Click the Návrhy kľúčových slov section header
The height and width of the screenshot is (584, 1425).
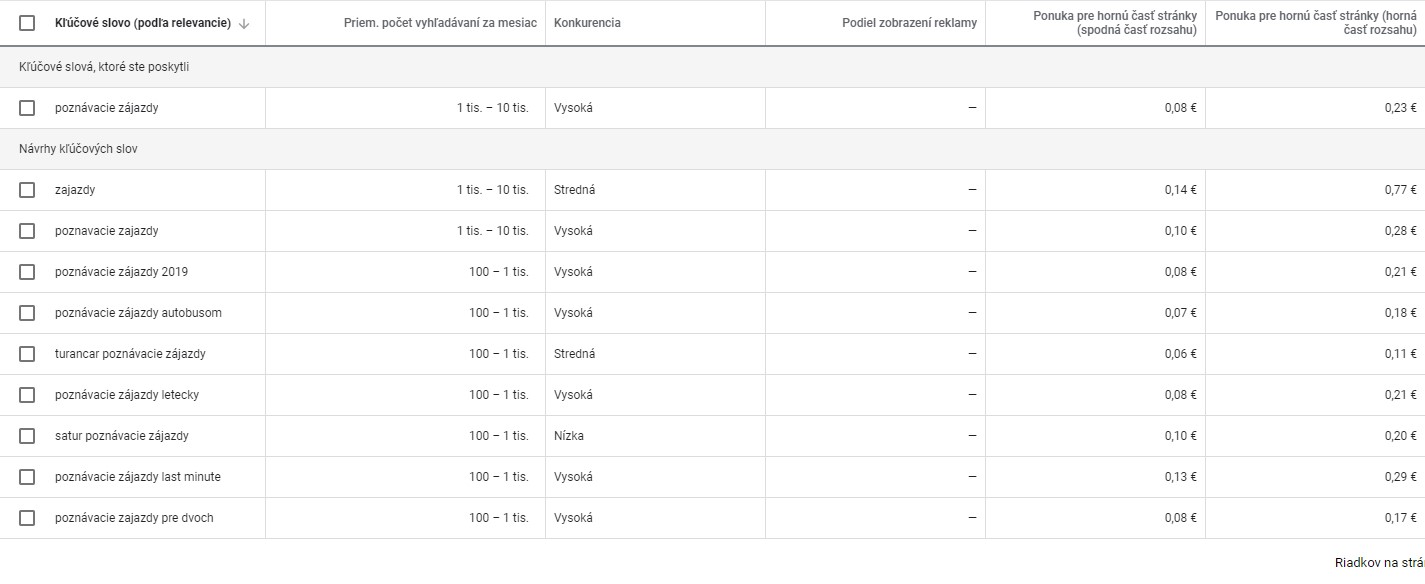tap(78, 149)
